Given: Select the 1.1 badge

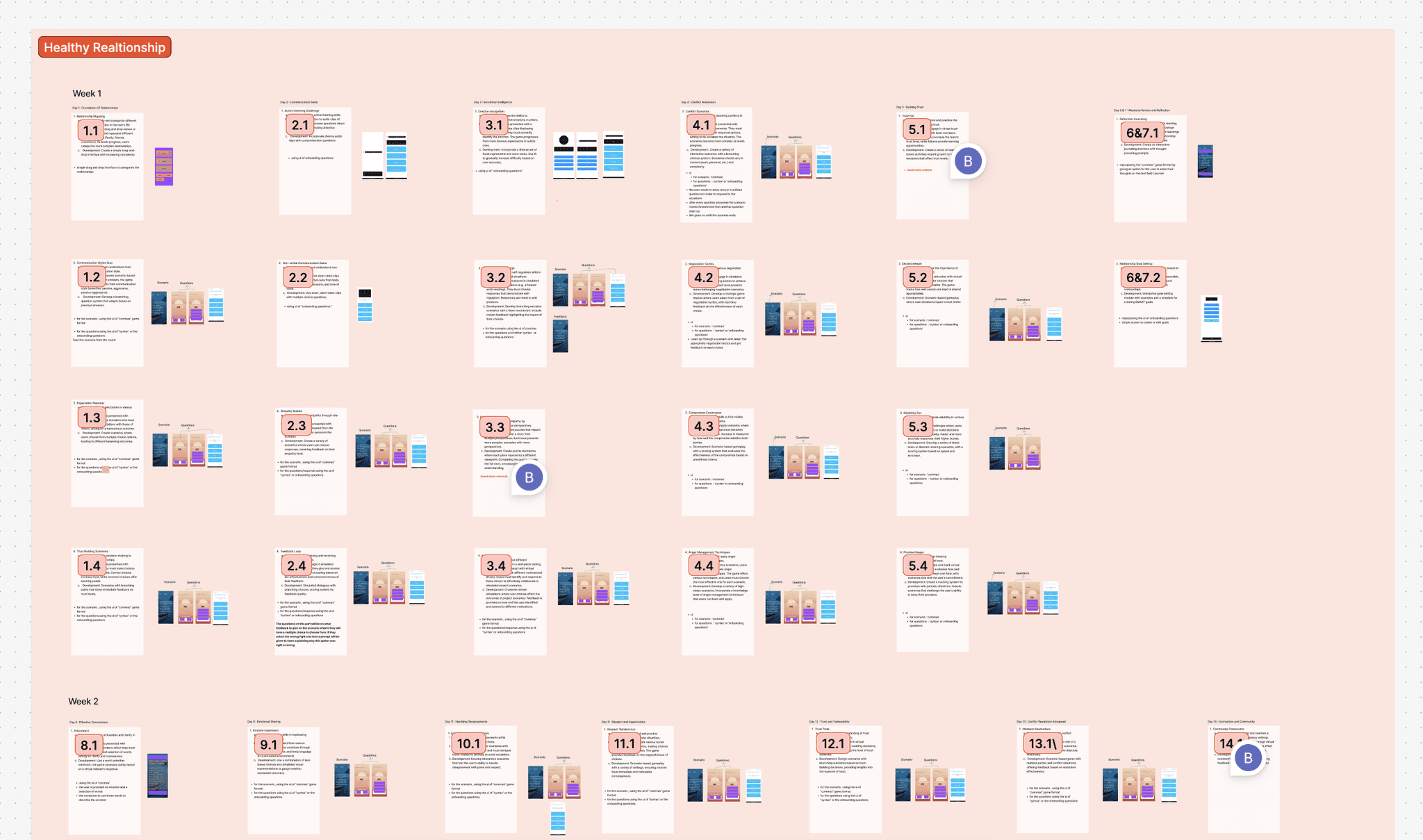Looking at the screenshot, I should tap(91, 131).
